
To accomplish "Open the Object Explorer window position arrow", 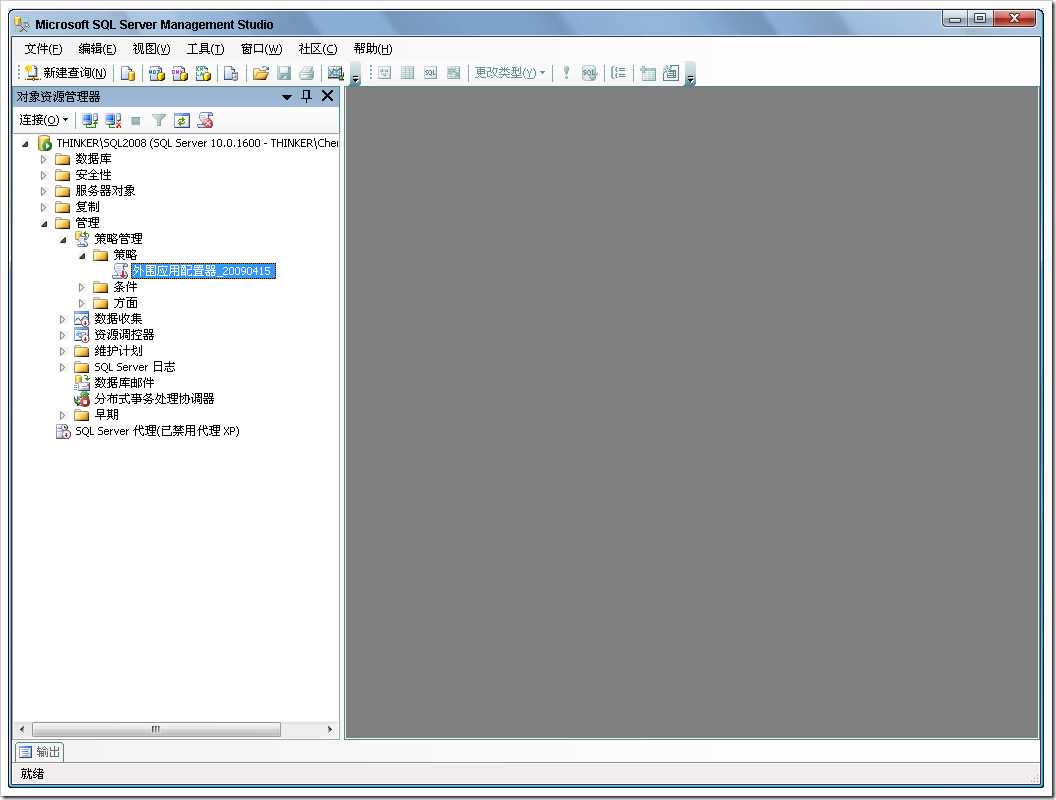I will tap(286, 97).
